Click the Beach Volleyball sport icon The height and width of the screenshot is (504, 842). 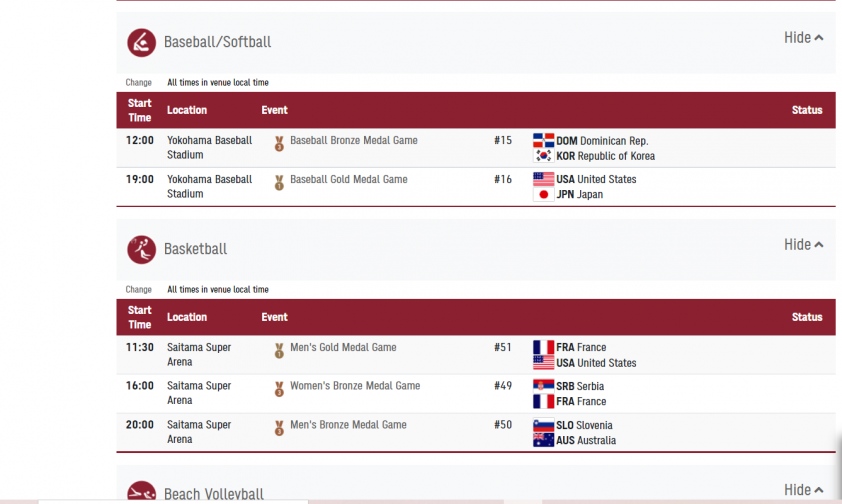tap(141, 491)
